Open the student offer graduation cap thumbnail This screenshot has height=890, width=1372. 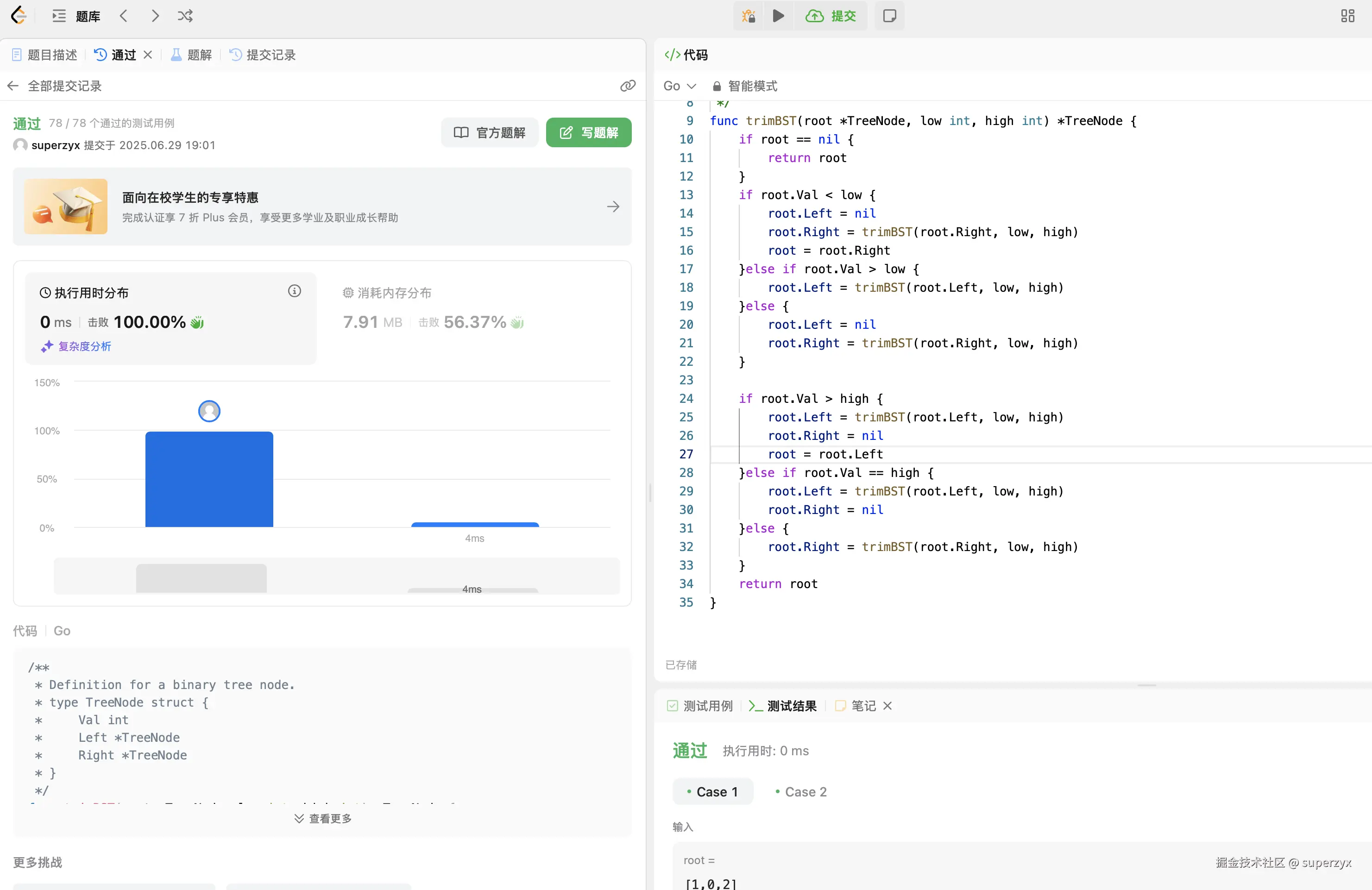(66, 207)
